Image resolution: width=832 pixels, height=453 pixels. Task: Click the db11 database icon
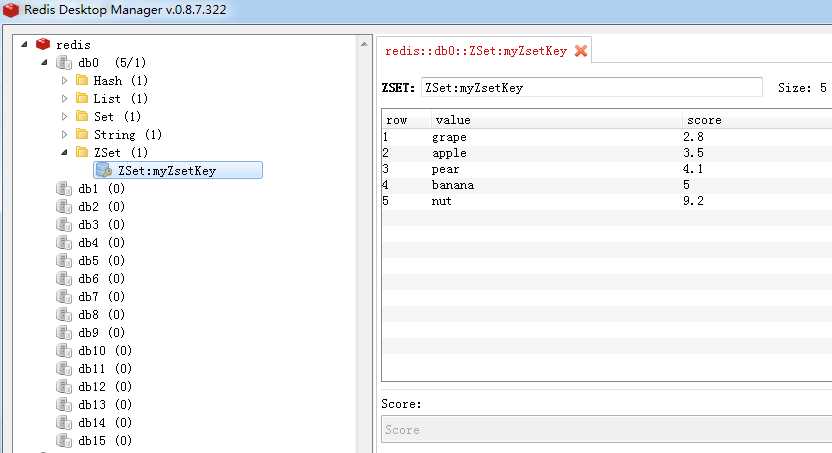64,369
